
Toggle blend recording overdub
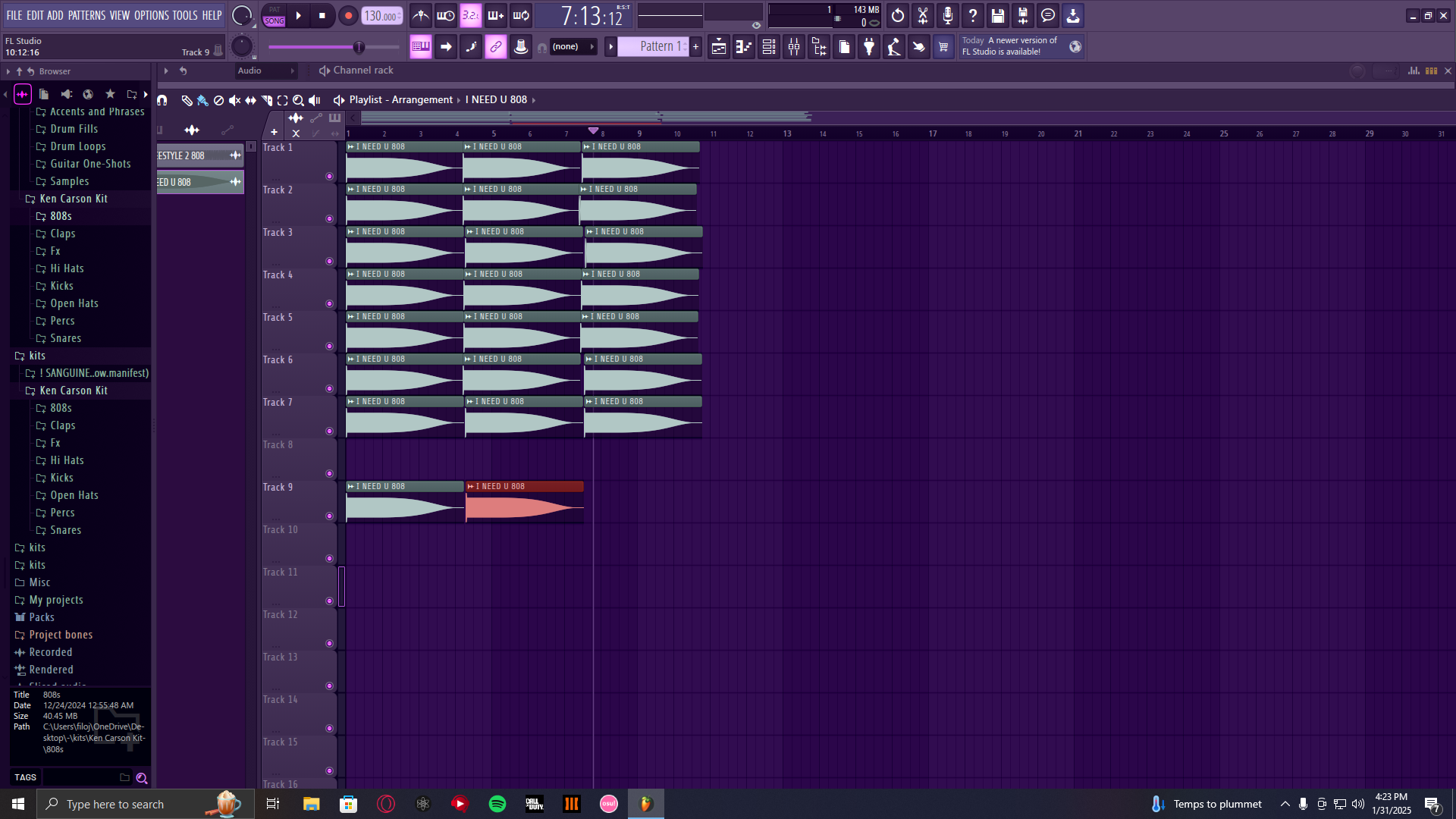tap(495, 15)
